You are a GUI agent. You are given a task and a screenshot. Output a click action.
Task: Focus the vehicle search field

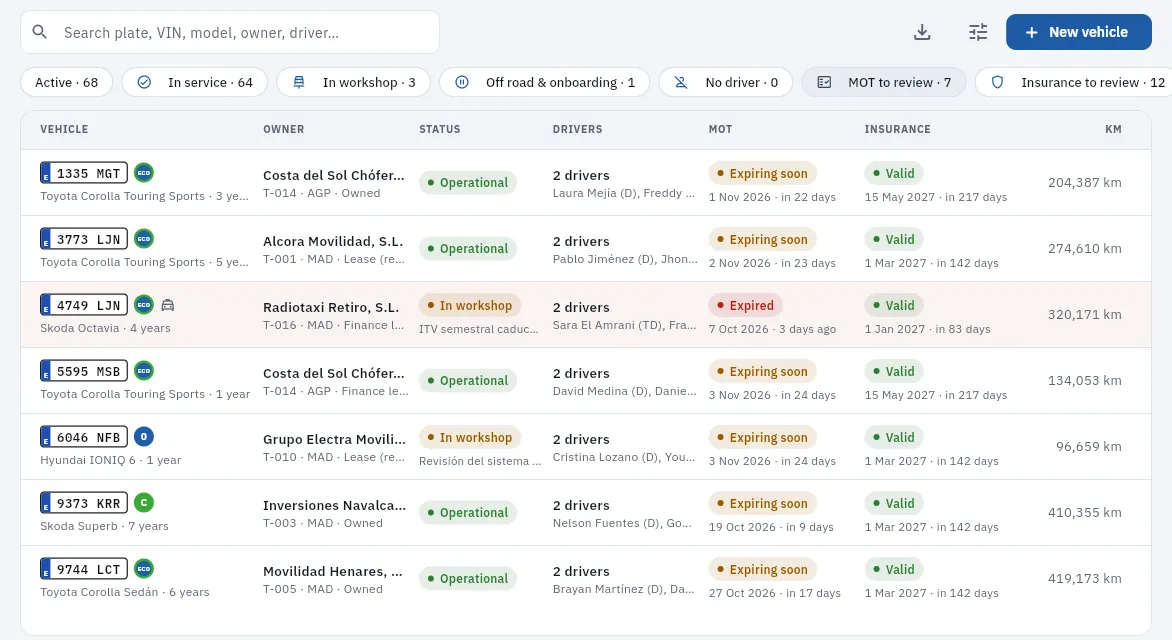tap(230, 32)
